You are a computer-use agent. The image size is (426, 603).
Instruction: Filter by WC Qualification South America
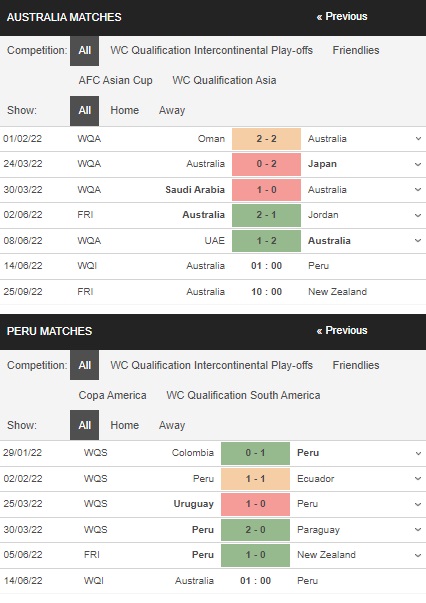coord(243,395)
